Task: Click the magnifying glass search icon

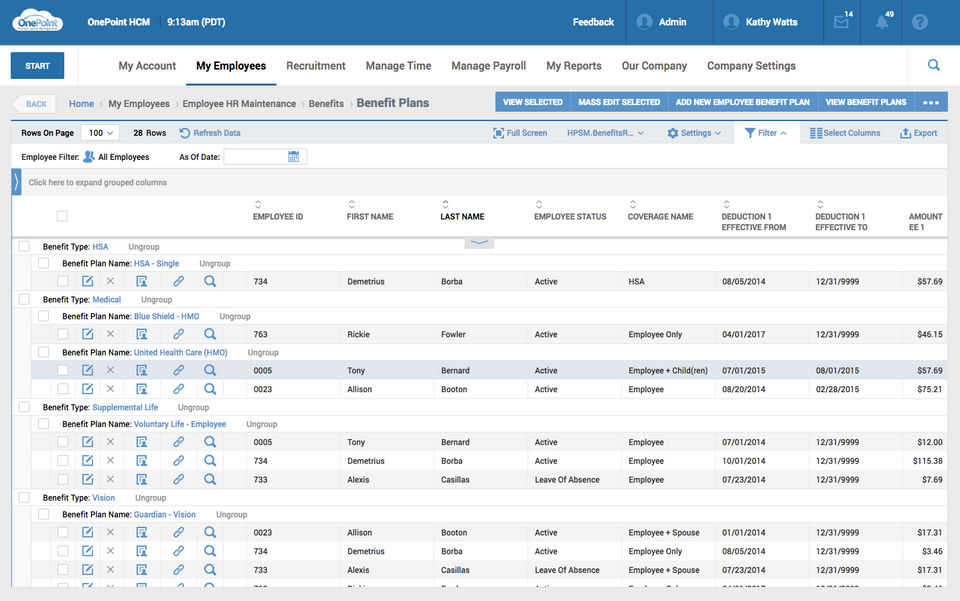Action: point(933,66)
